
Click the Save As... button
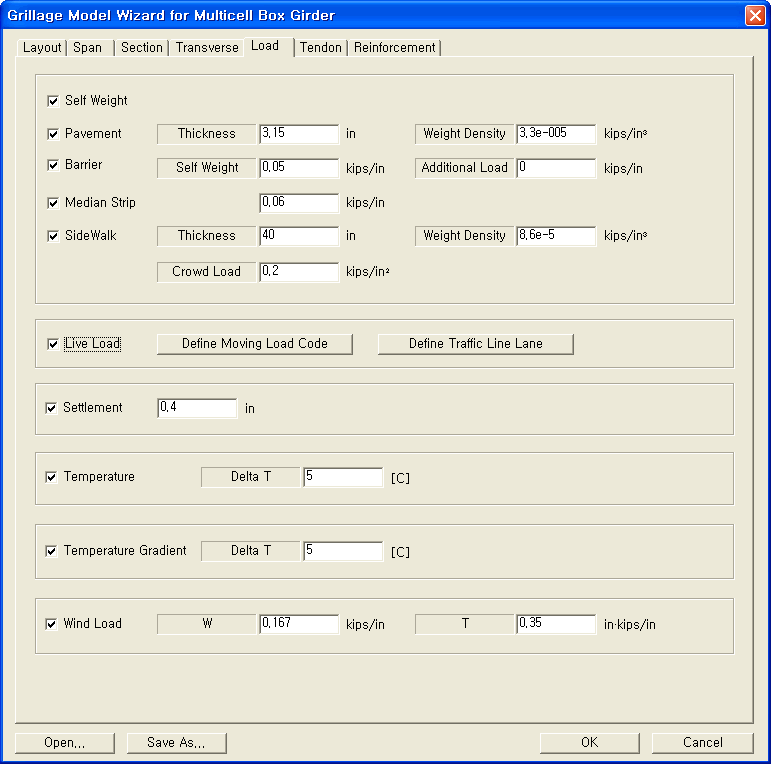coord(176,743)
